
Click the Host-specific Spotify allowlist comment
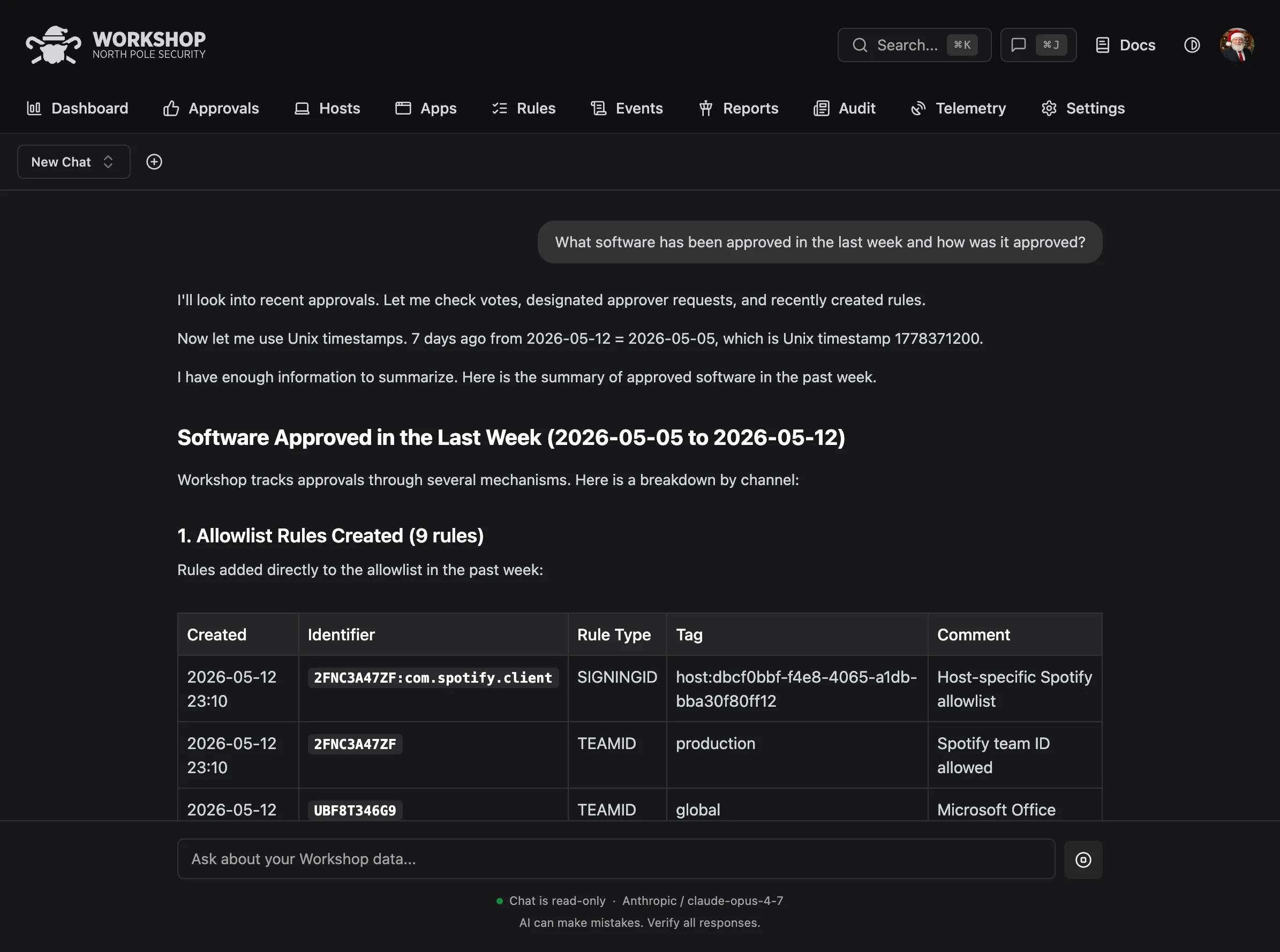click(1014, 689)
